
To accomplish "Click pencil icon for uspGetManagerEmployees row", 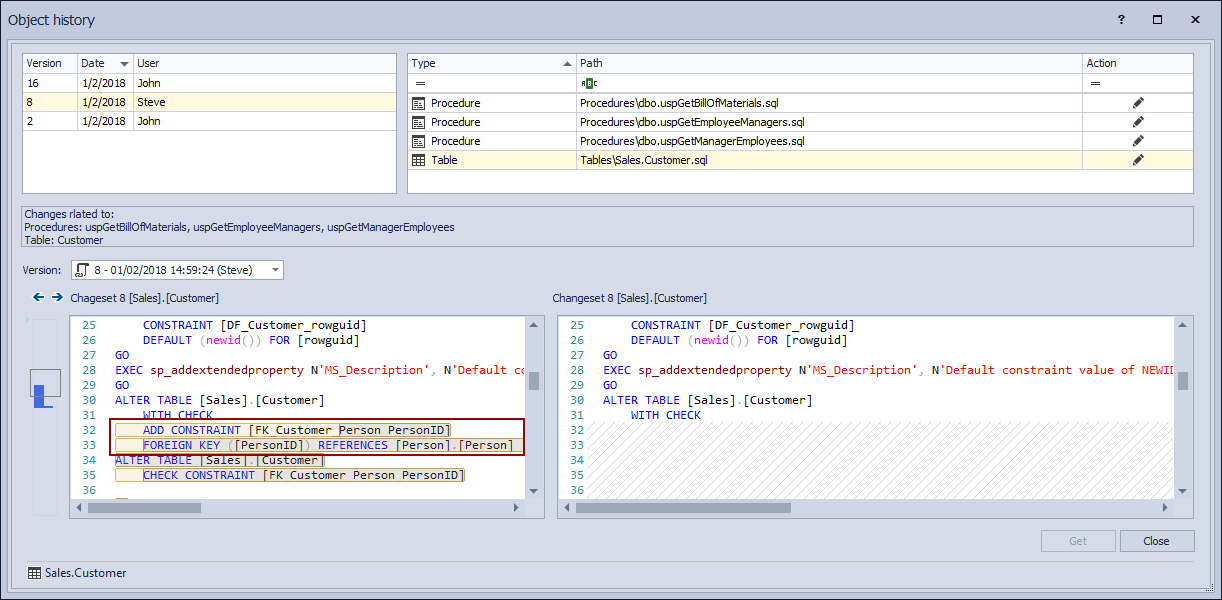I will [x=1137, y=141].
